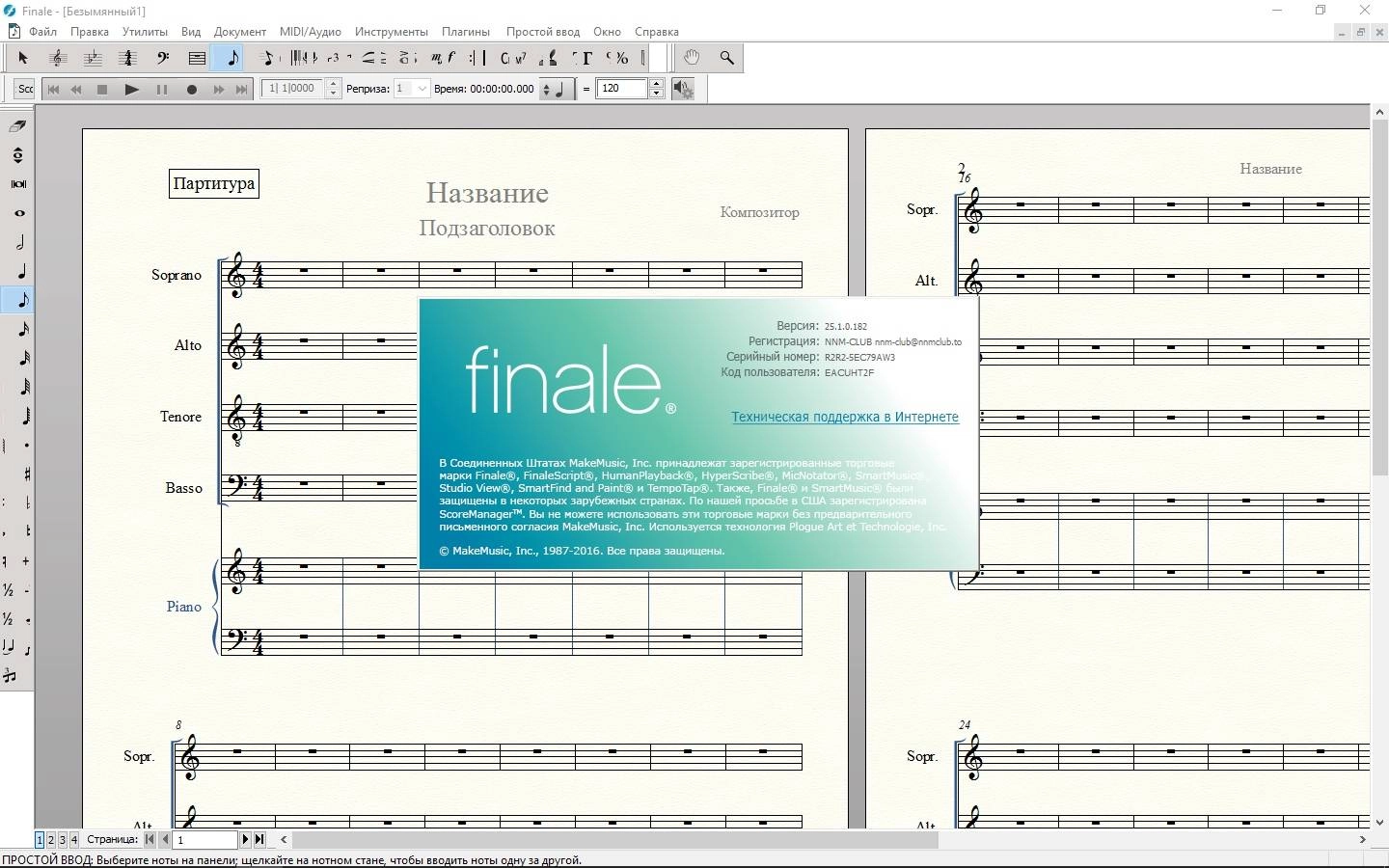Go to the next page
1389x868 pixels.
pyautogui.click(x=245, y=839)
